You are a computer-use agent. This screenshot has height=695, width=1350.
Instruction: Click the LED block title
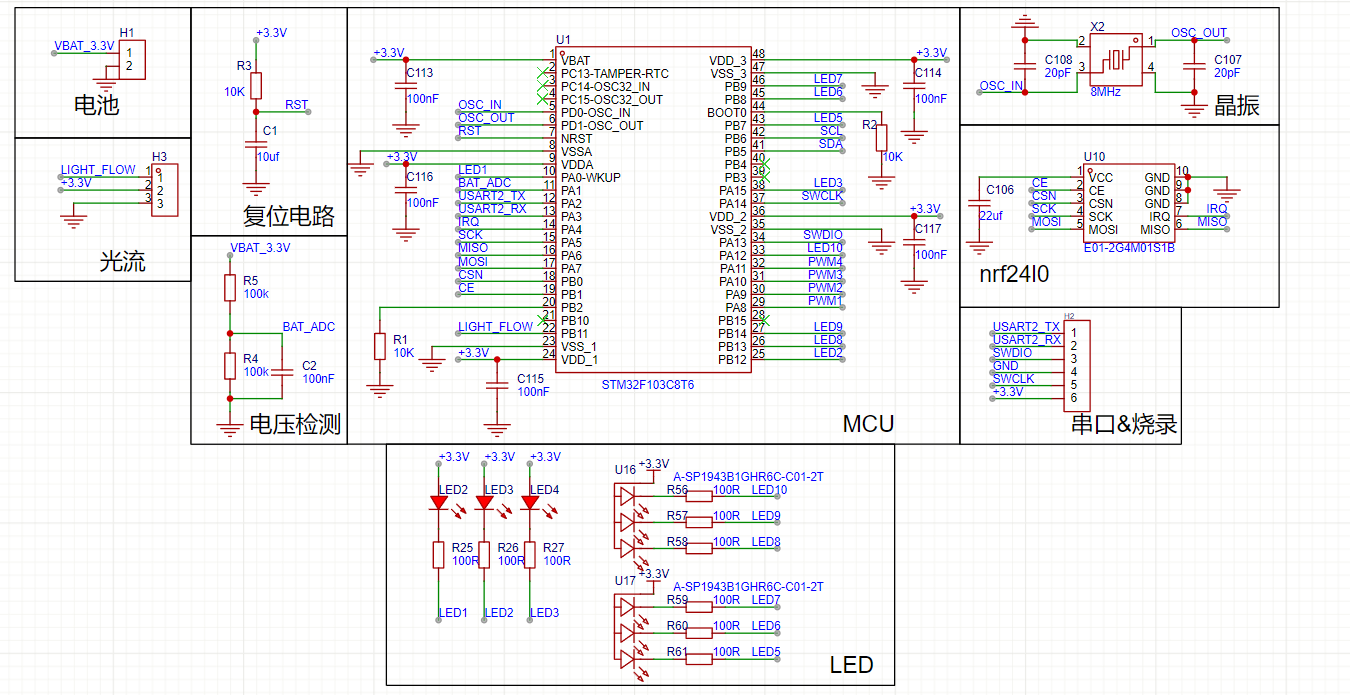tap(852, 665)
